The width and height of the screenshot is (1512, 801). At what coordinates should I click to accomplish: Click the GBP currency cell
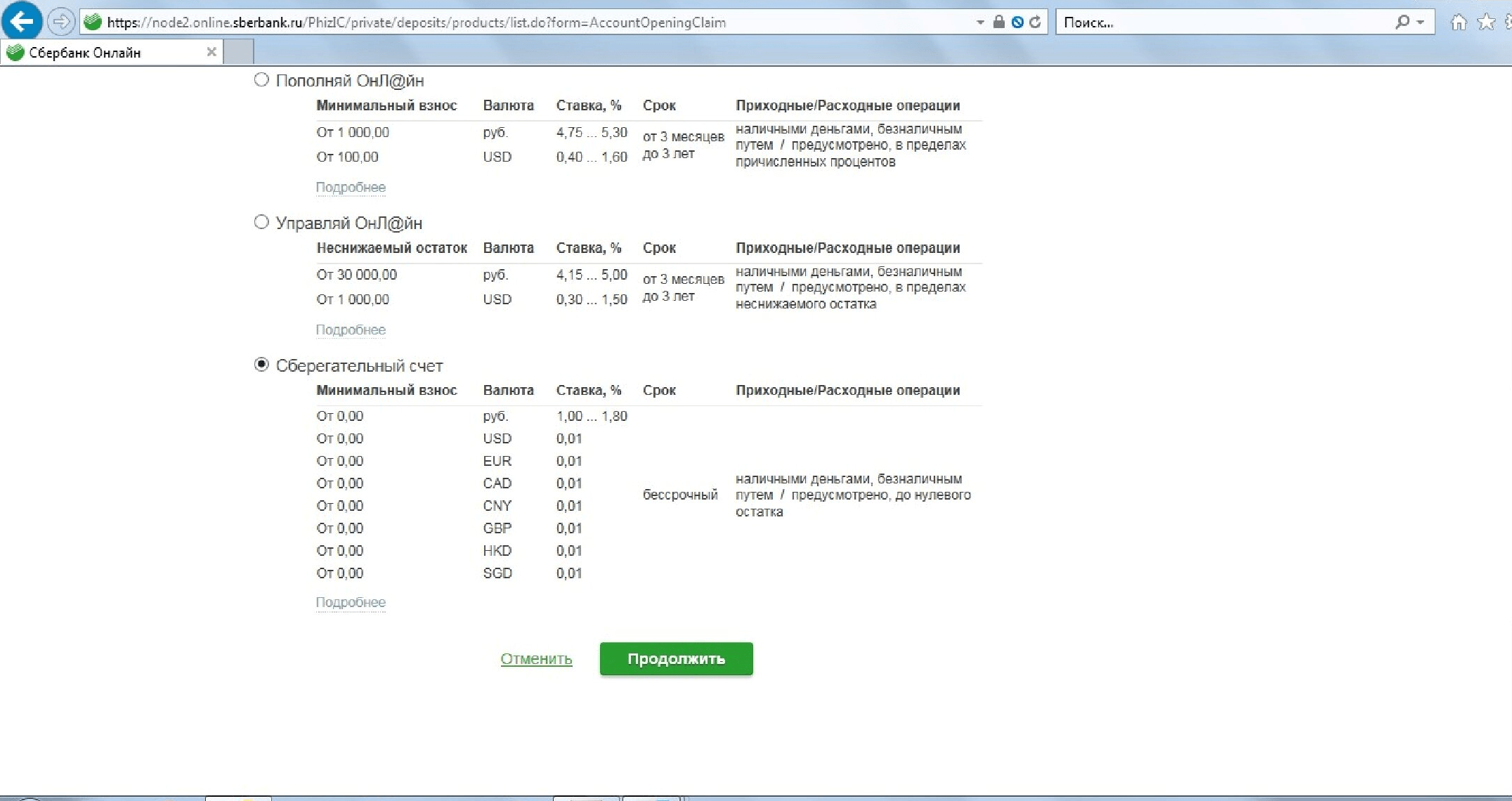point(497,528)
